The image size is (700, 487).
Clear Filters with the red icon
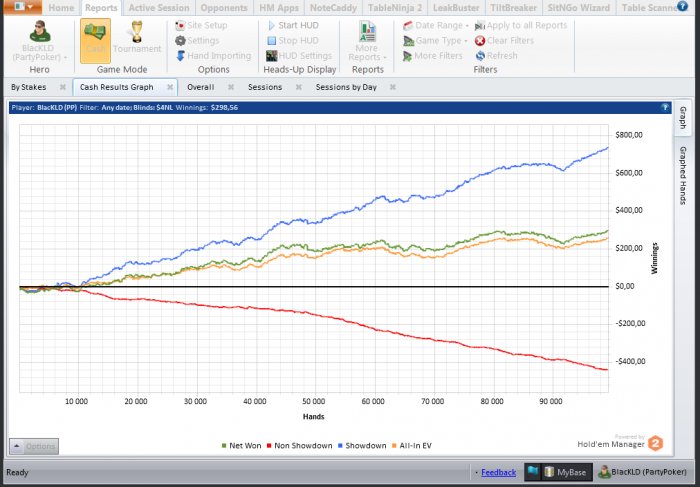(504, 41)
